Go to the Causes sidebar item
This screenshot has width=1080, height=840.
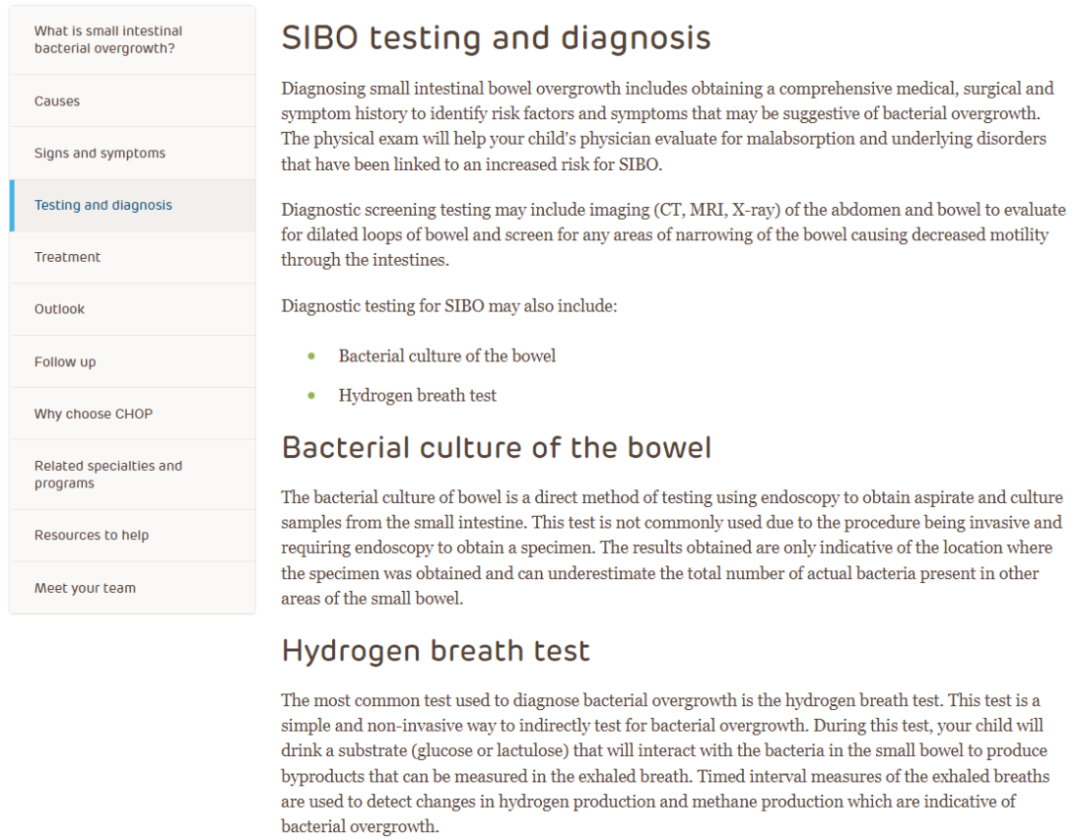tap(57, 101)
